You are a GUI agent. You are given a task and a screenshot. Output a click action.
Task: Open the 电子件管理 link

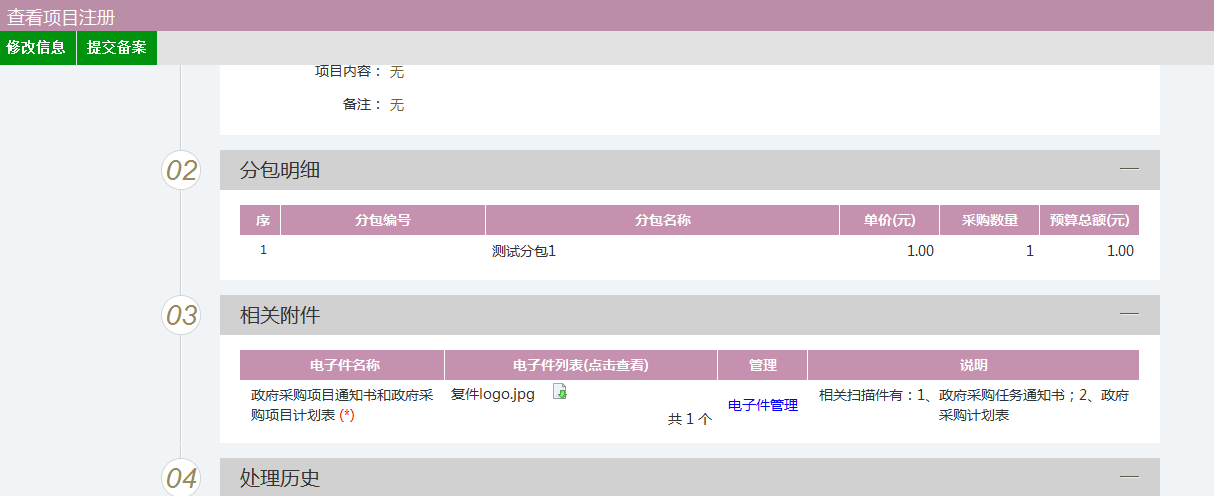click(762, 405)
